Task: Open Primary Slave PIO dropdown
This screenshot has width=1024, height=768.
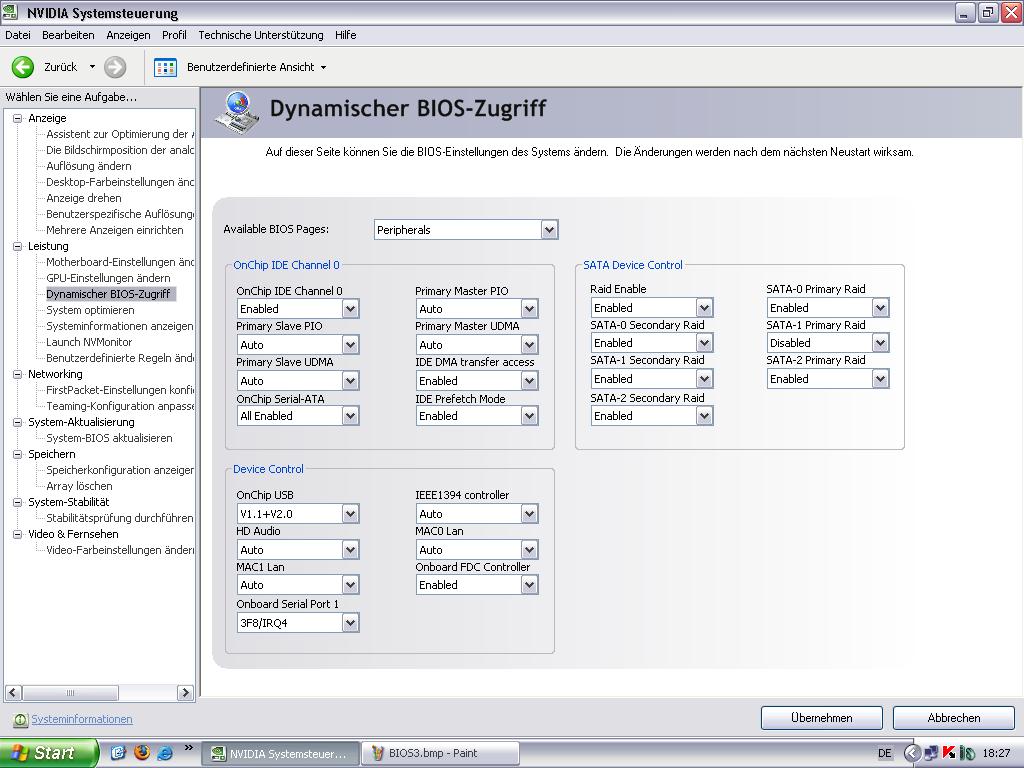Action: [298, 345]
